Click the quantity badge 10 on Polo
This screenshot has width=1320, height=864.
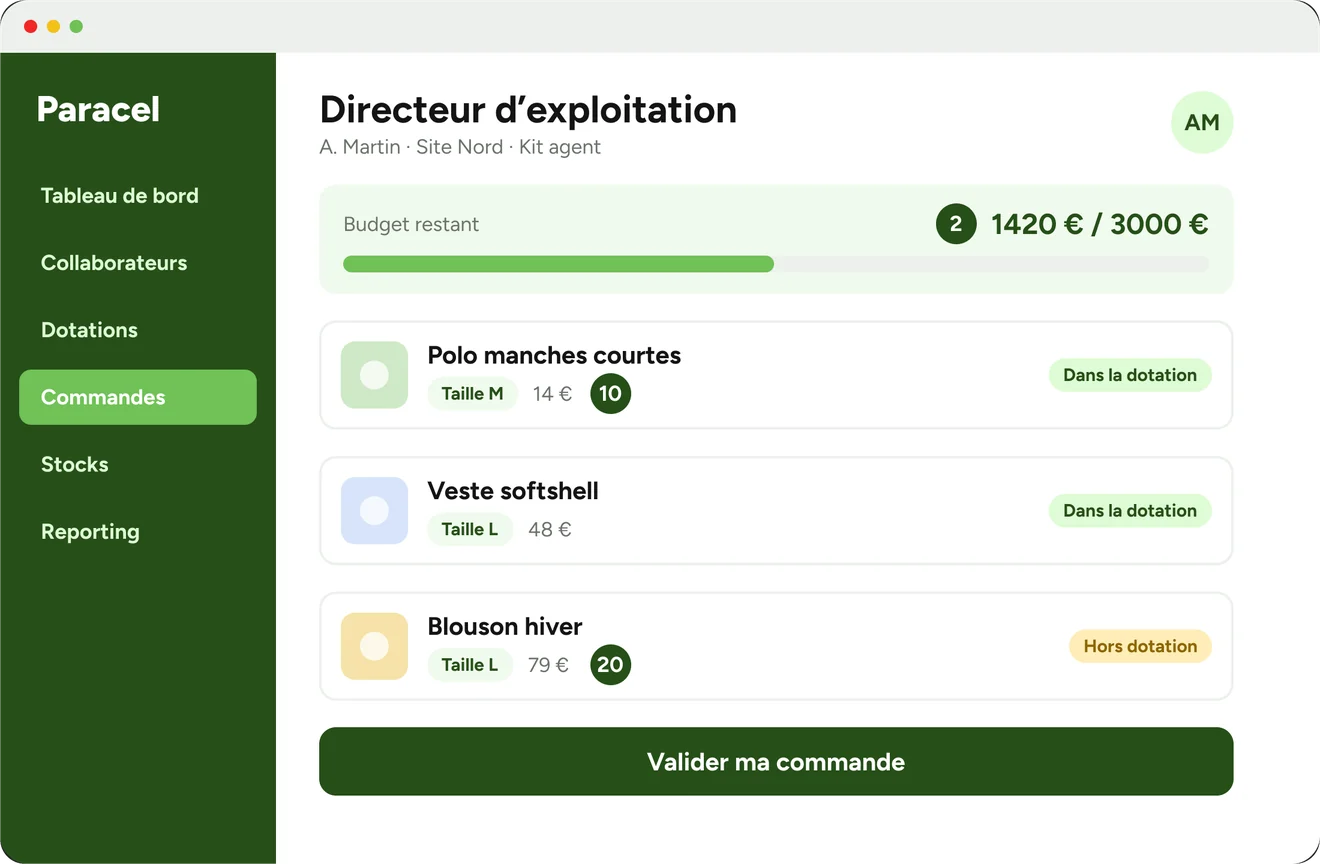[610, 393]
